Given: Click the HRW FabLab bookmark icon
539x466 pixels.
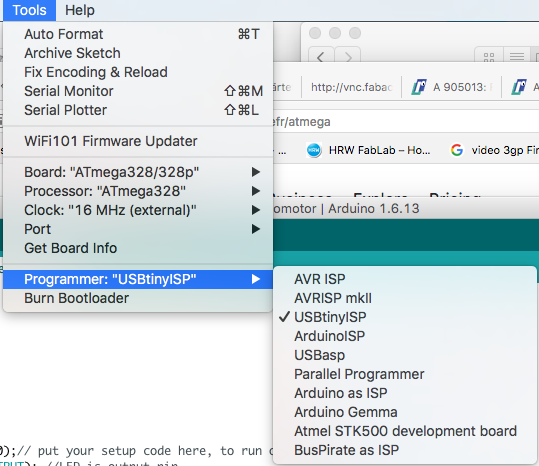Looking at the screenshot, I should tap(314, 150).
